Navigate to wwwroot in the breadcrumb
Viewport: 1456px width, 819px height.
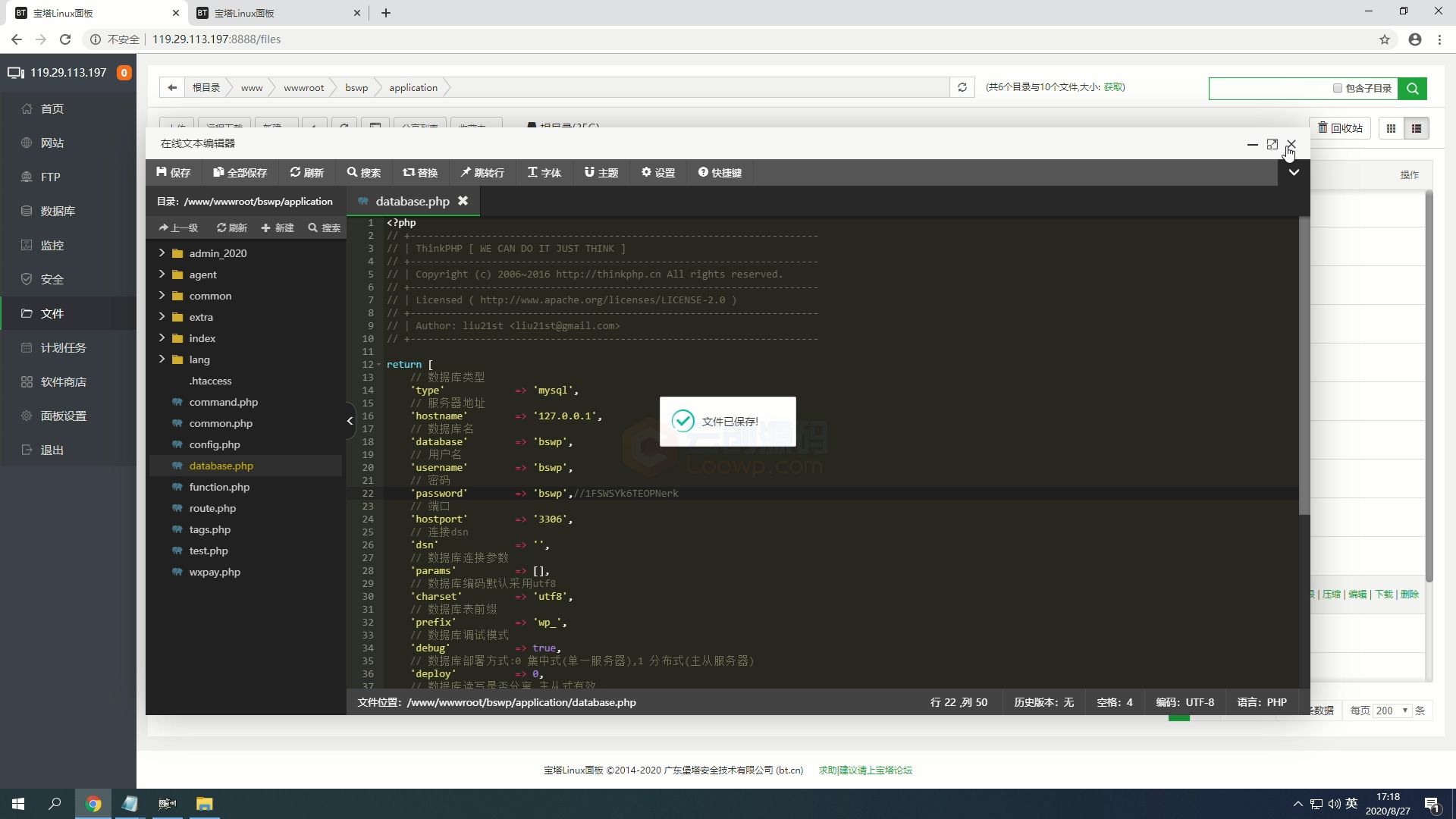tap(303, 87)
